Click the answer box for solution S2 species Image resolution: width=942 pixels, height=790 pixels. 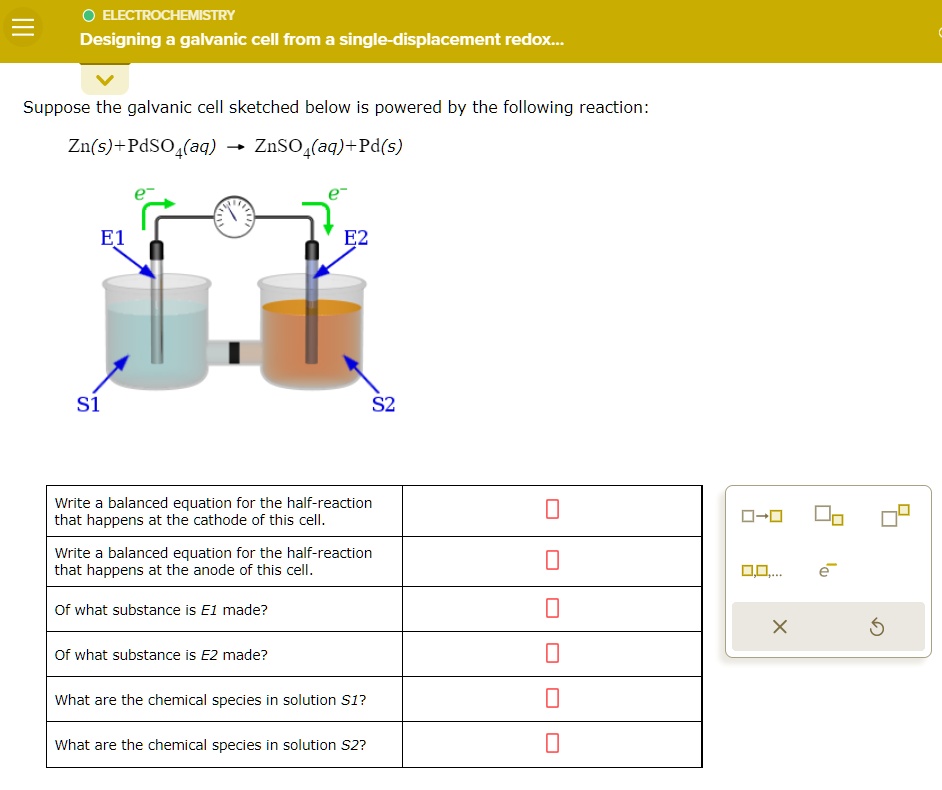(x=551, y=743)
